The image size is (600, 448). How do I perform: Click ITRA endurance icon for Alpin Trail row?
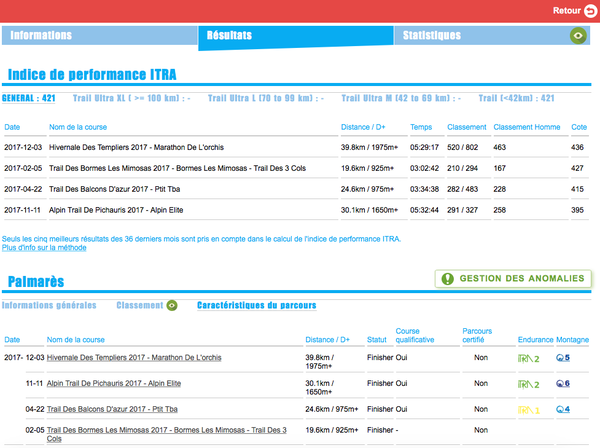(528, 383)
